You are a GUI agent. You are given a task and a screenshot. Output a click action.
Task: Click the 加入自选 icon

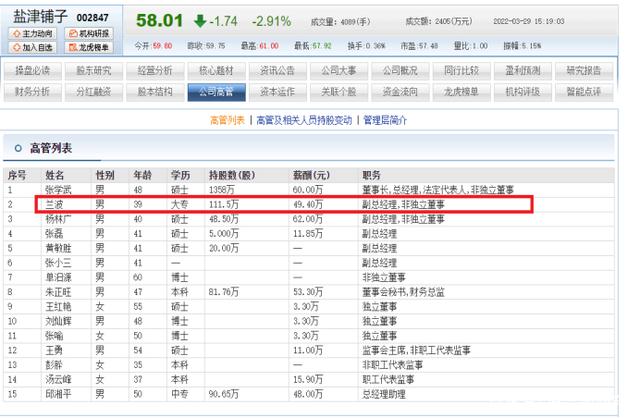point(17,47)
